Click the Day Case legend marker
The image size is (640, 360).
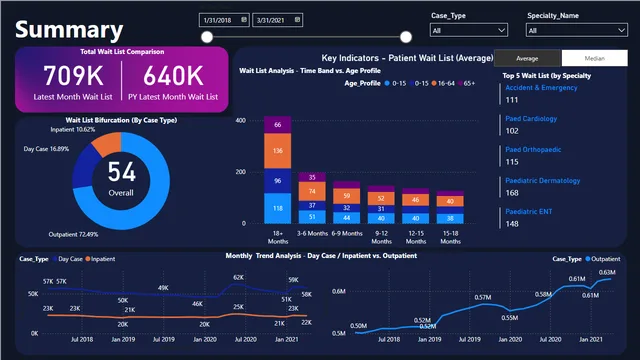pyautogui.click(x=55, y=259)
